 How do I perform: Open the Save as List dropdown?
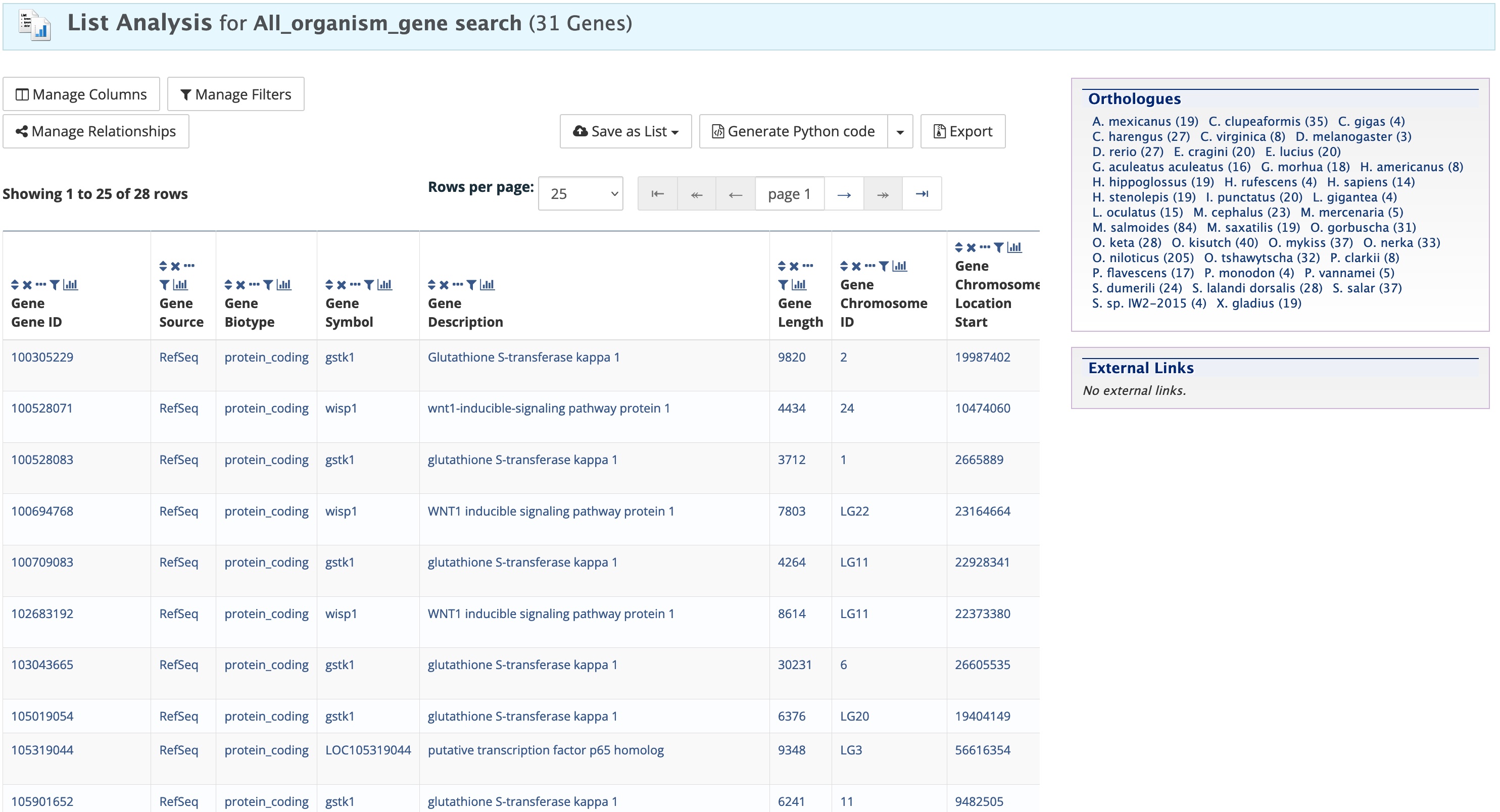[626, 132]
